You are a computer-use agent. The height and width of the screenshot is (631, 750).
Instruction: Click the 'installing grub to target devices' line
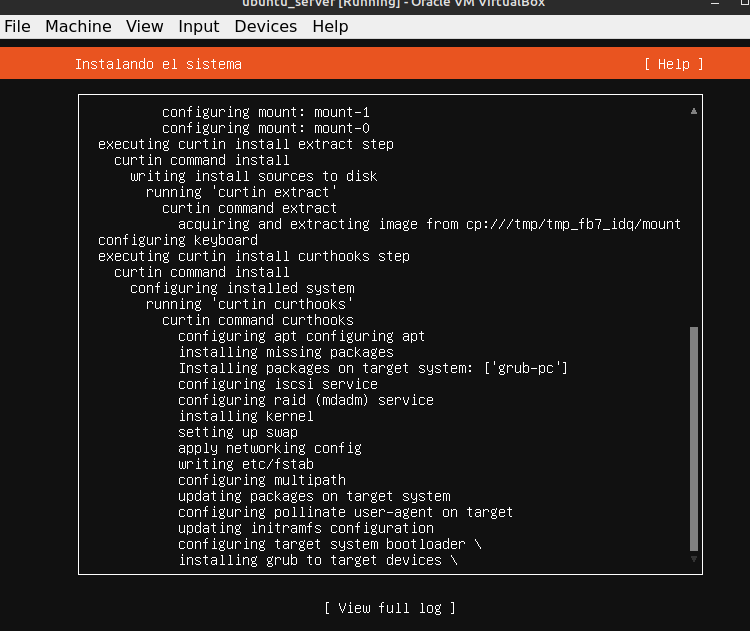317,560
